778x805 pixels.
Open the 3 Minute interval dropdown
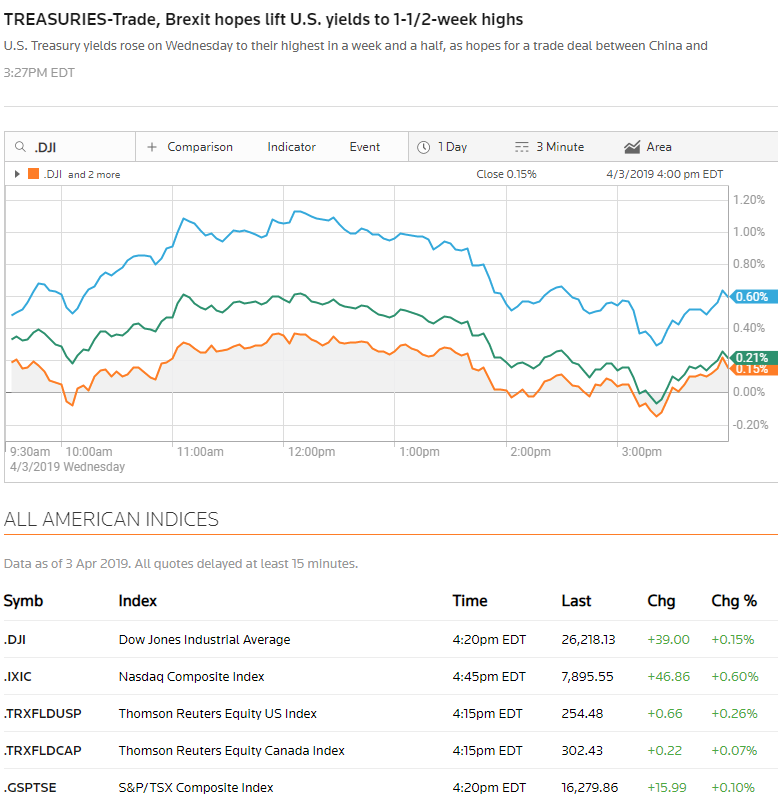coord(560,147)
